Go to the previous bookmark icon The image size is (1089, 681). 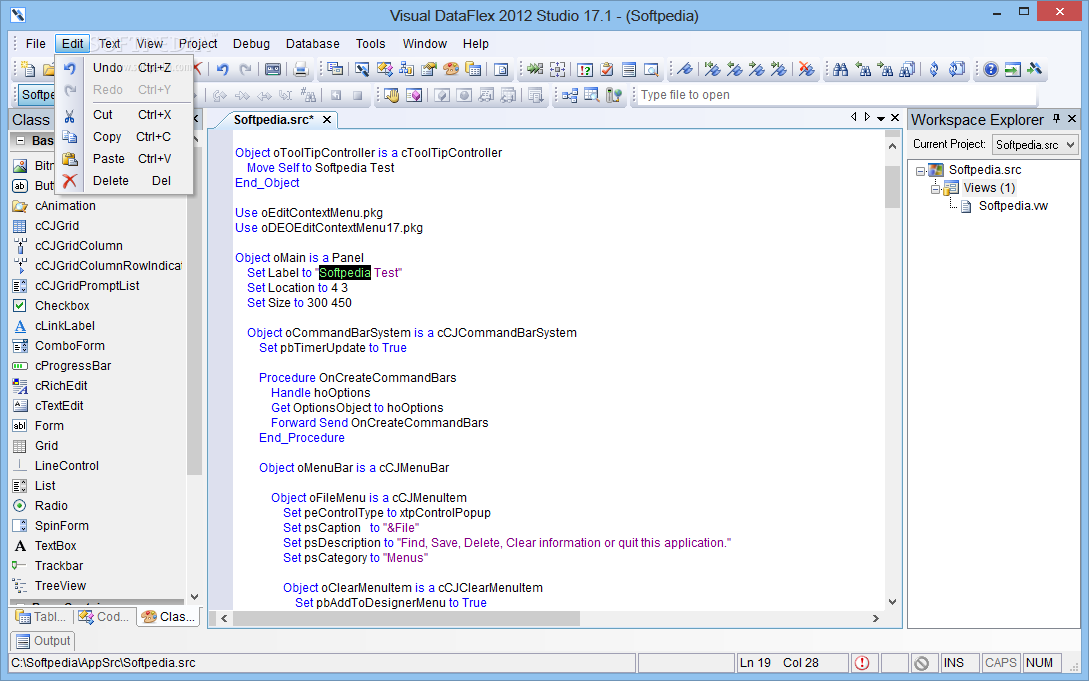click(x=734, y=69)
